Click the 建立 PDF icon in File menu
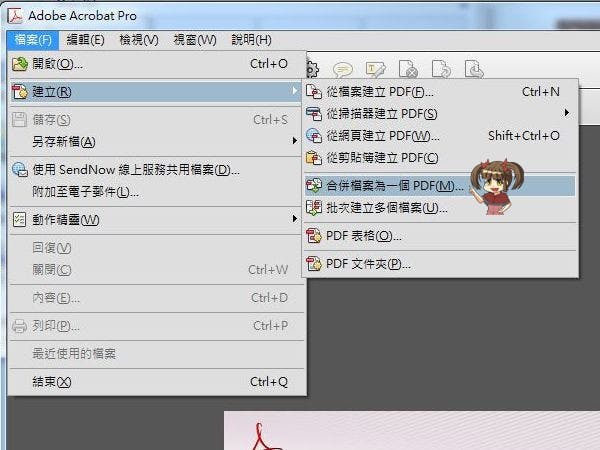600x450 pixels. click(20, 92)
